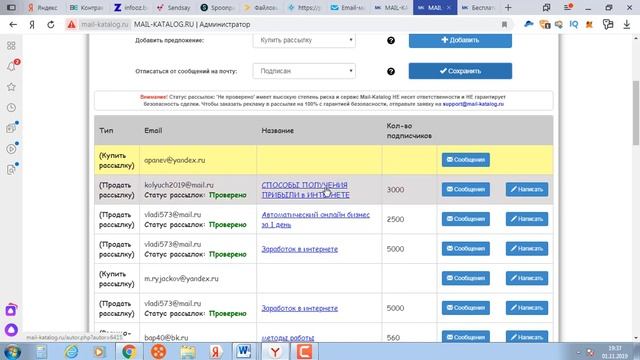Screen dimensions: 640x360
Task: Click the "Кол-во подписчиков" column header
Action: [409, 131]
